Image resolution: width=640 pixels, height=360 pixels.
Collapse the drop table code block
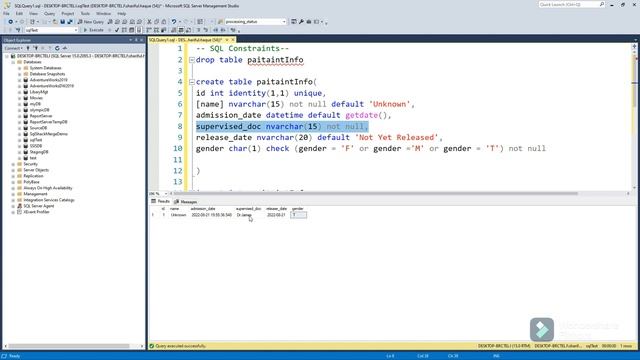(x=192, y=60)
